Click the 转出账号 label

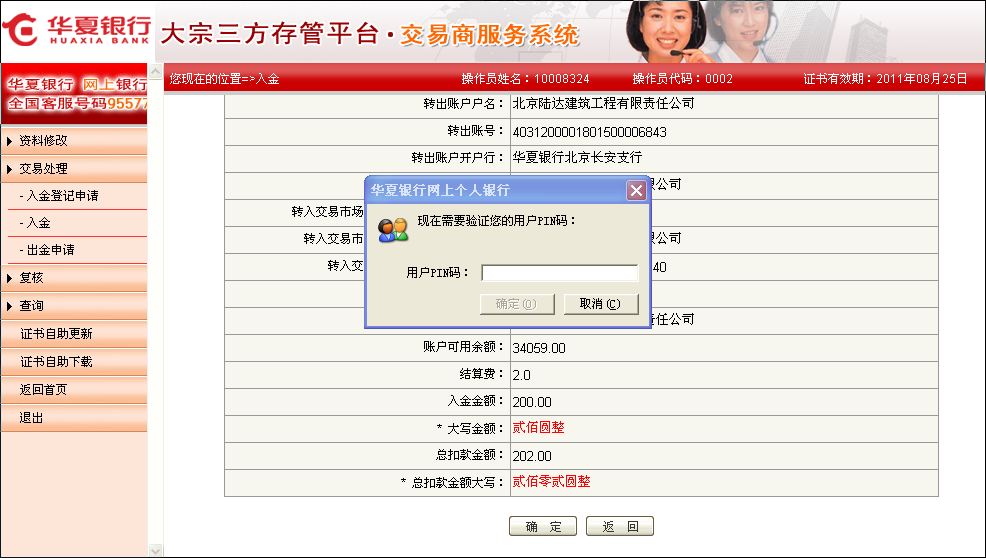tap(476, 131)
